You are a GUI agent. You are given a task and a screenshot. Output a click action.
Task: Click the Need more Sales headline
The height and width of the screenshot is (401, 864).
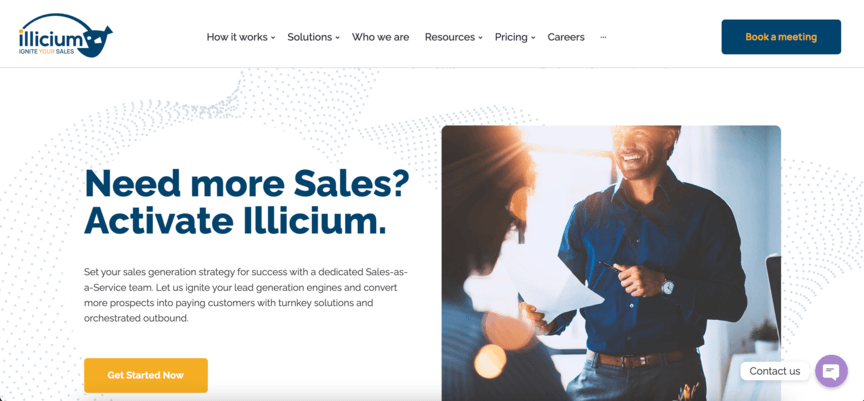point(247,202)
